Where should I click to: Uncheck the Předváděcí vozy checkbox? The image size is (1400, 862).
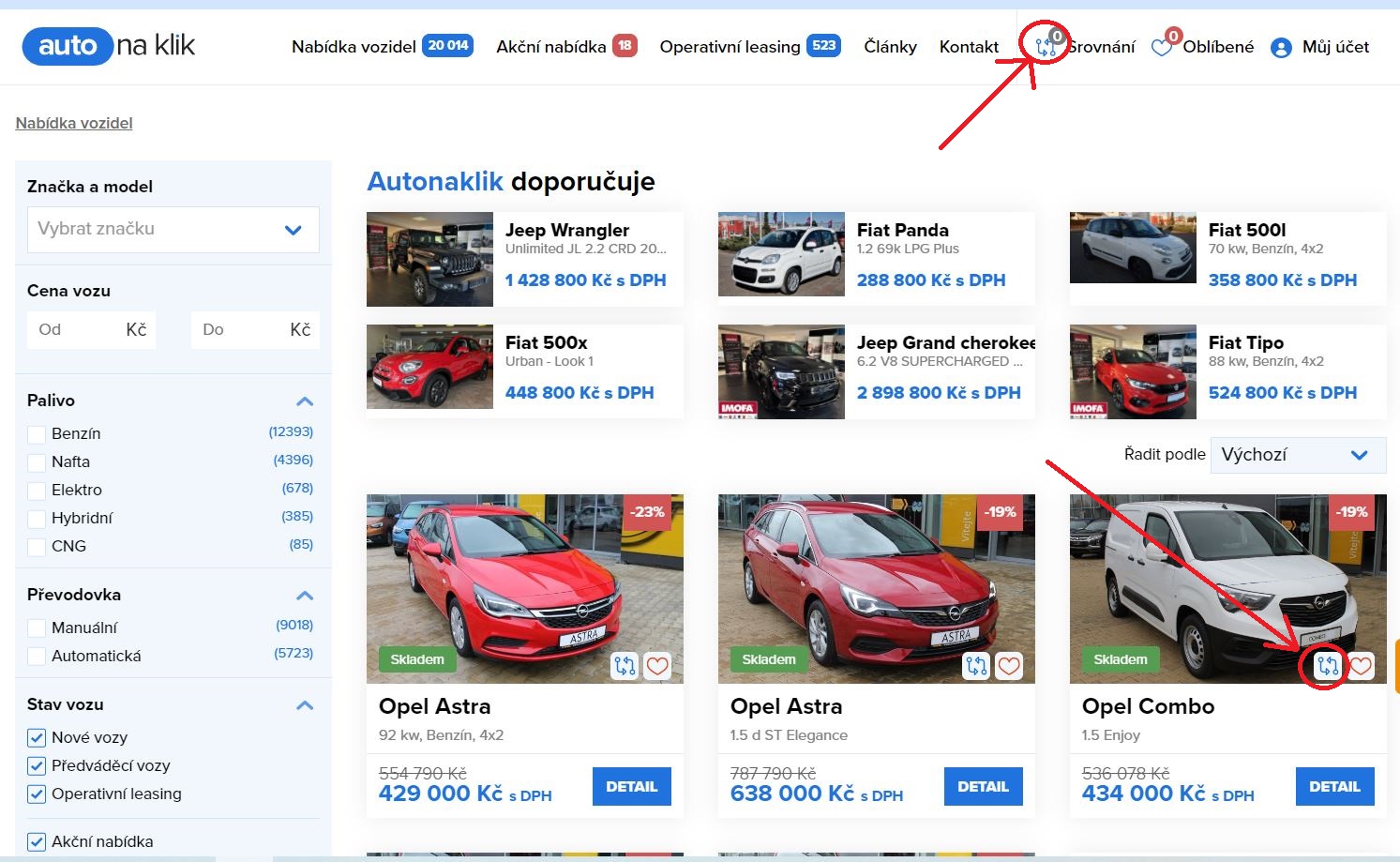click(x=37, y=766)
